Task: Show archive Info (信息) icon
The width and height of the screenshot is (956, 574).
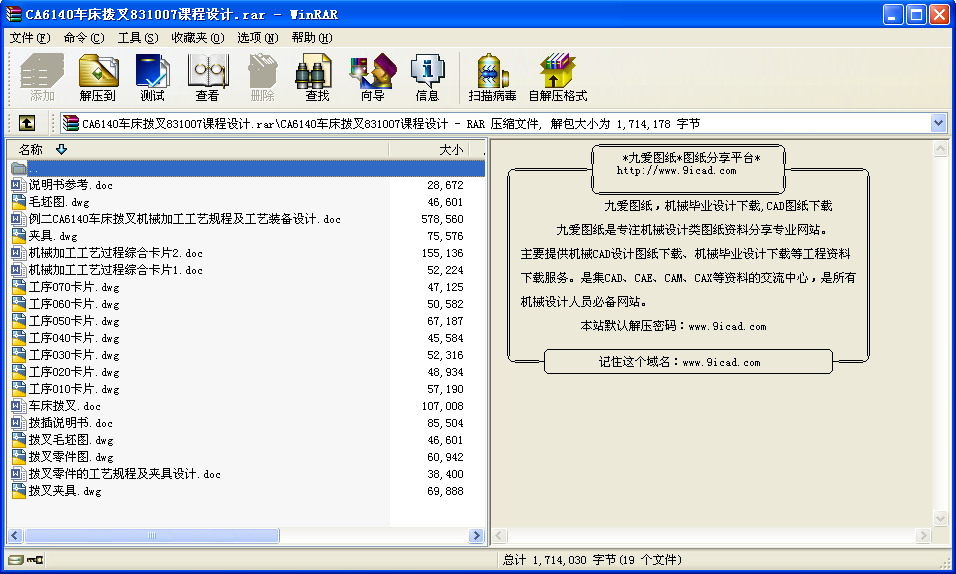Action: pos(427,78)
